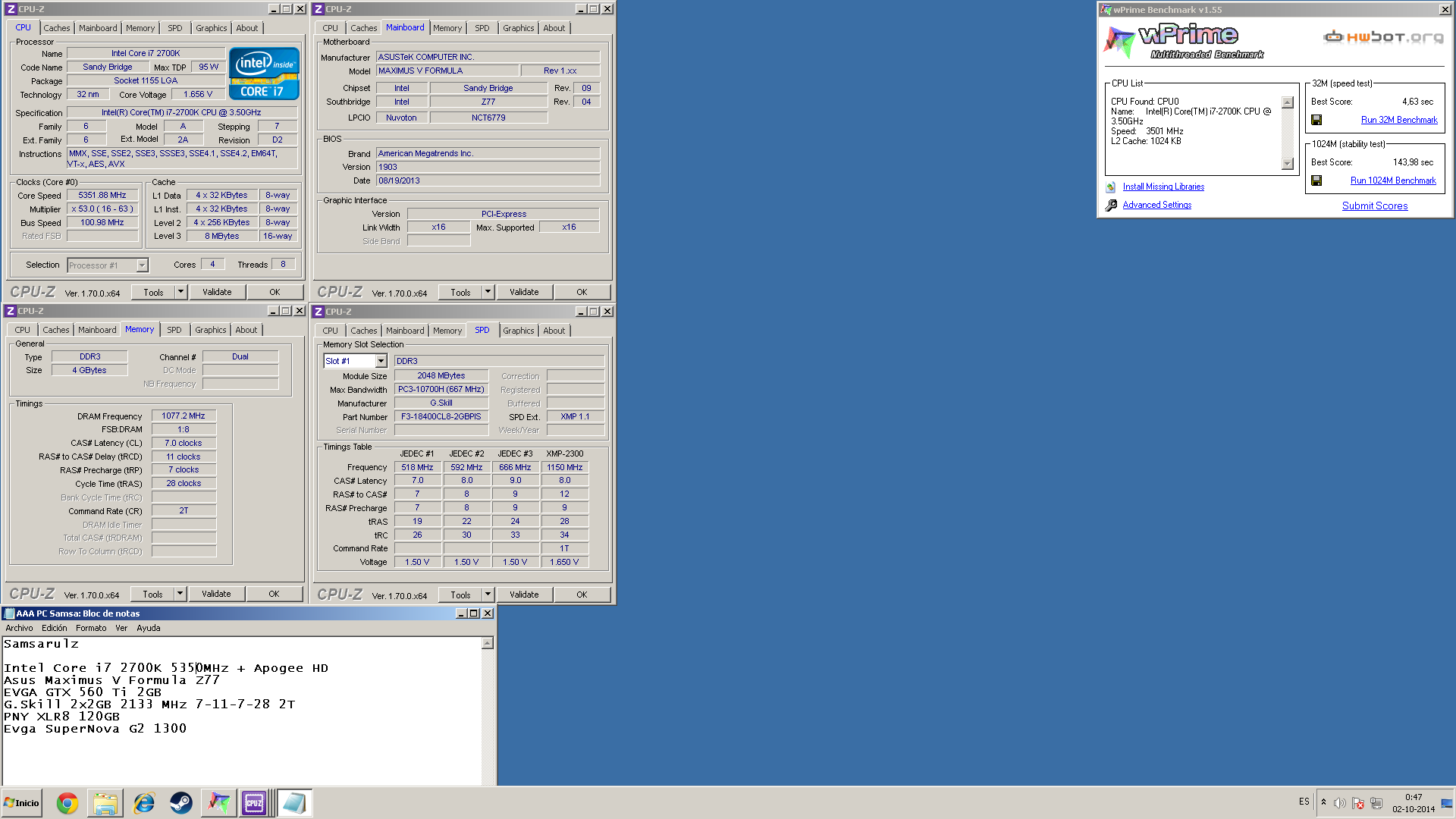Click the Core Speed value 5351.88 MHz
This screenshot has height=819, width=1456.
102,195
